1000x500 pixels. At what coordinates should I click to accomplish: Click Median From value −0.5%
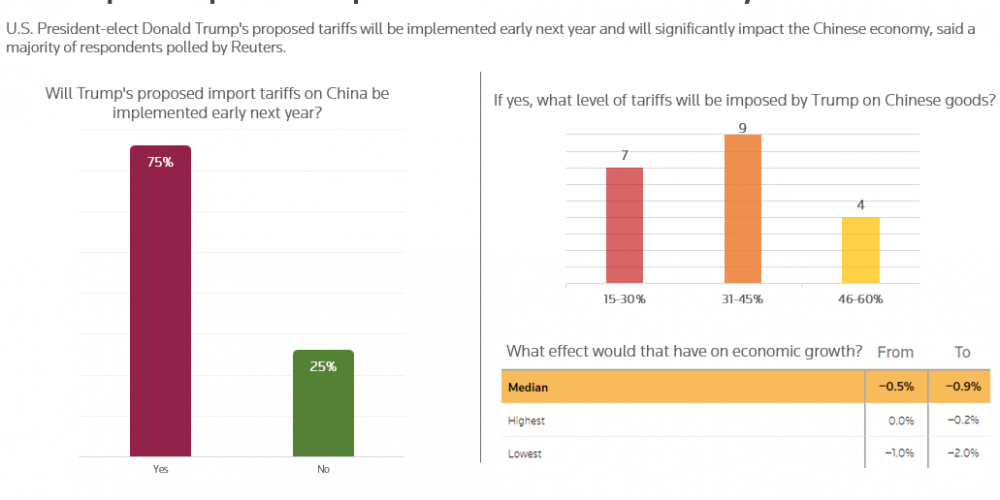pos(897,386)
